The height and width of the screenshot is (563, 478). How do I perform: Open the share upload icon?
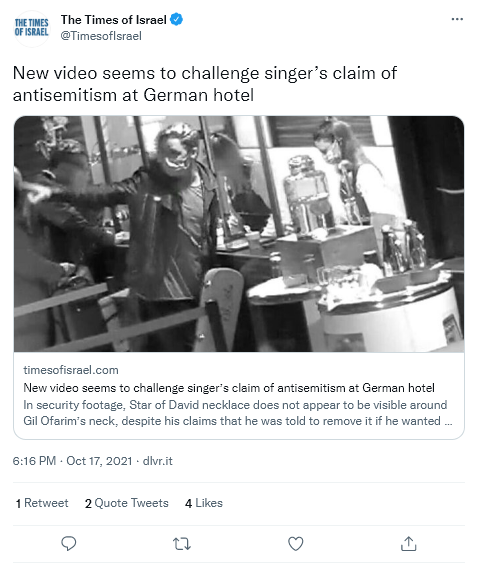409,544
